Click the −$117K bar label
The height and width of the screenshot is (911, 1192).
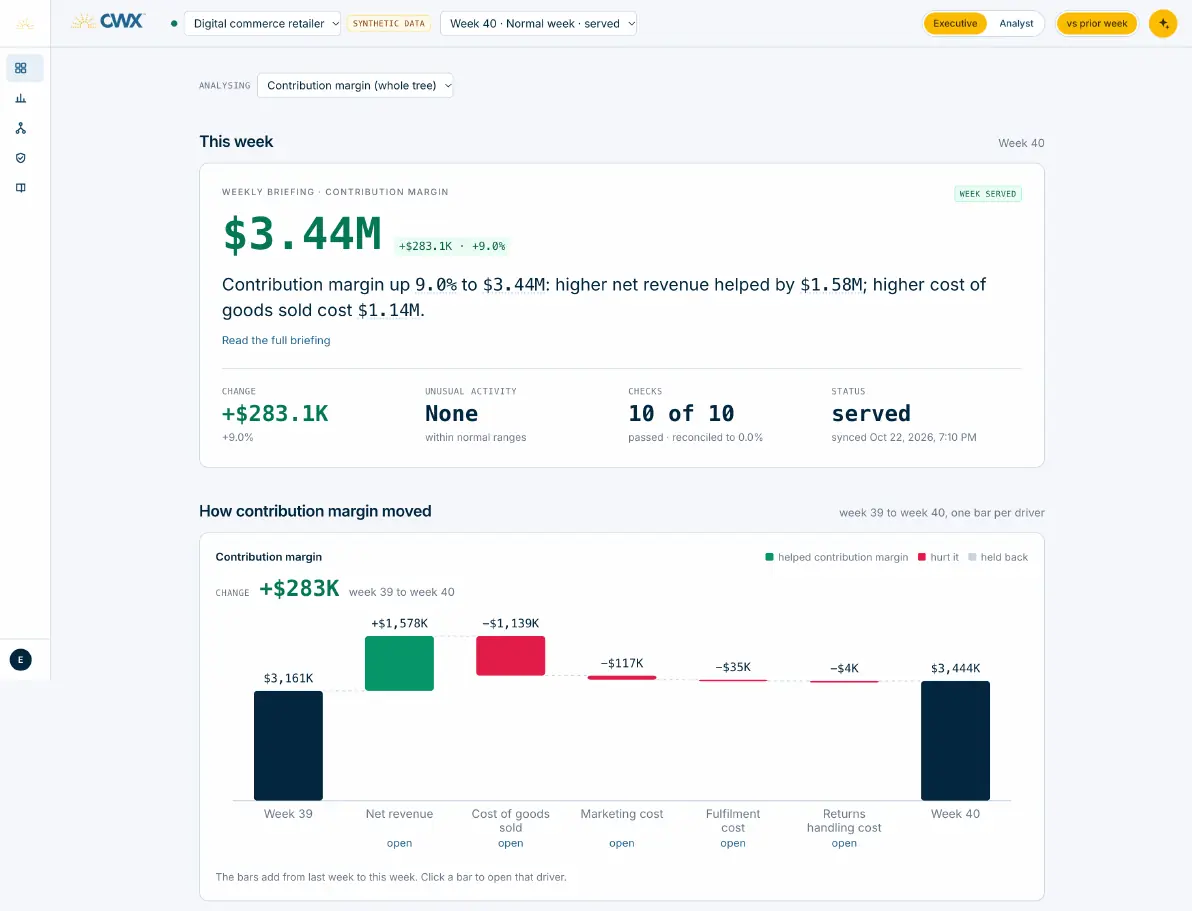[621, 663]
